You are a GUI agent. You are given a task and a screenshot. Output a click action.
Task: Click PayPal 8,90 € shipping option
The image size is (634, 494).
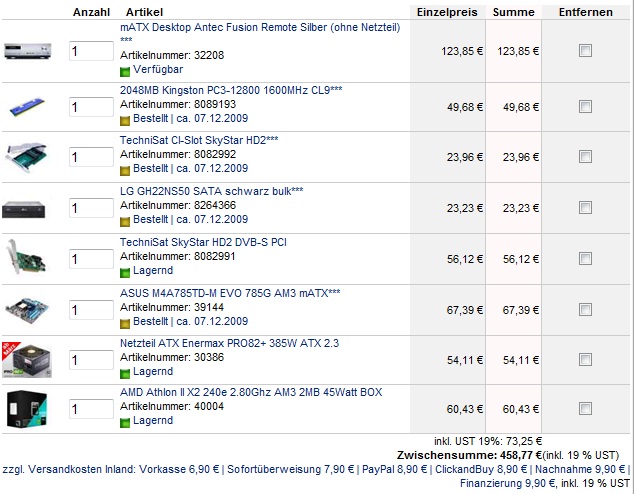click(x=394, y=469)
